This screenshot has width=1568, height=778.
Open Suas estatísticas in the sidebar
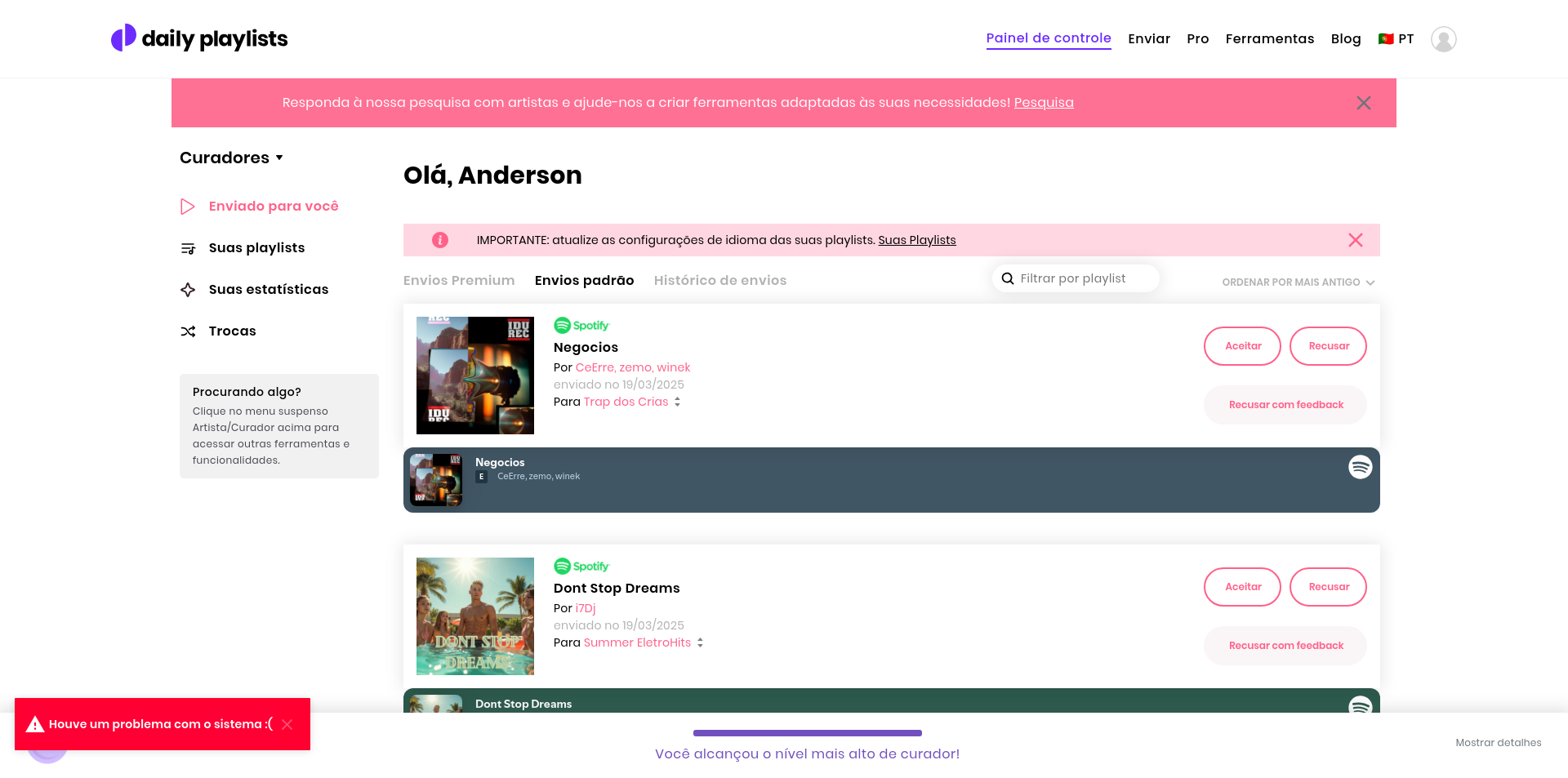[268, 289]
